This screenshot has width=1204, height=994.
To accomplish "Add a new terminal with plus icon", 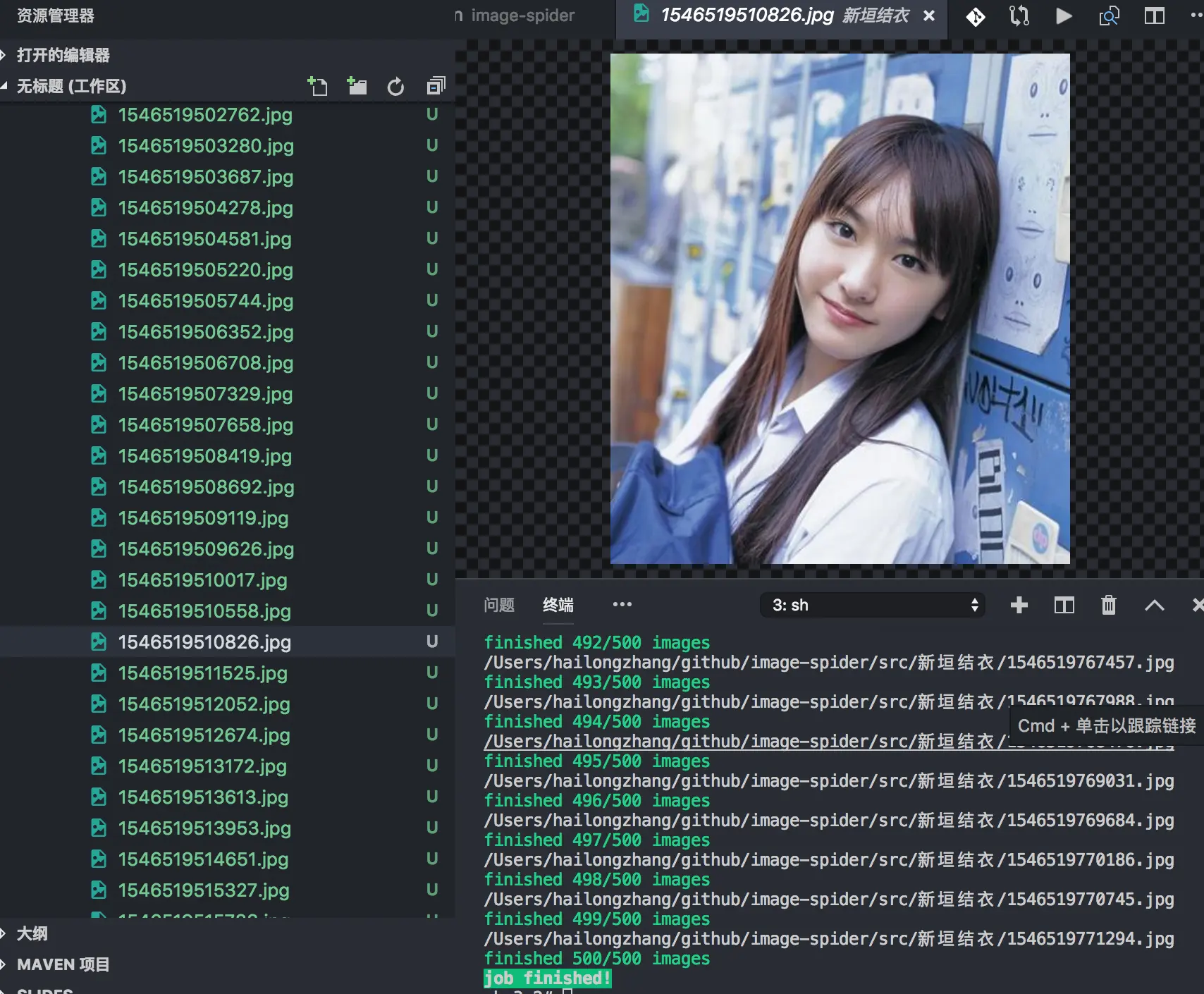I will 1019,605.
